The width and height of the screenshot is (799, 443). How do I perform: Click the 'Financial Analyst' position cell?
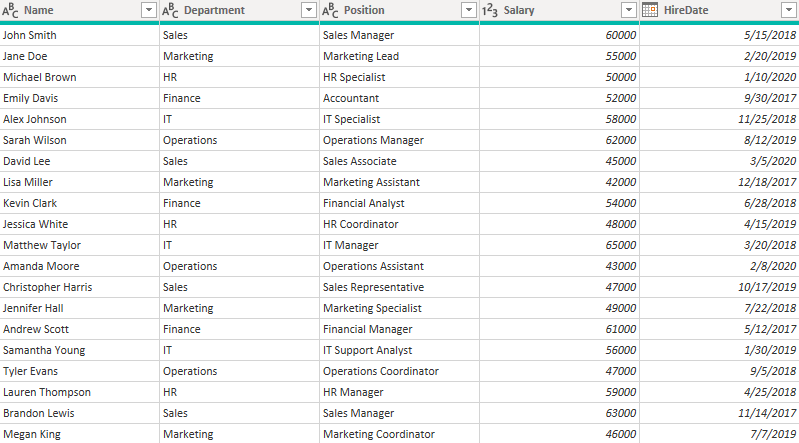coord(400,203)
